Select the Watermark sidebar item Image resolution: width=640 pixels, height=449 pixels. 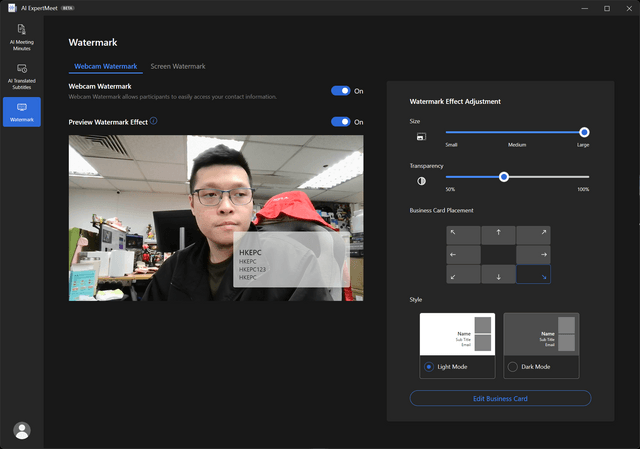[22, 112]
